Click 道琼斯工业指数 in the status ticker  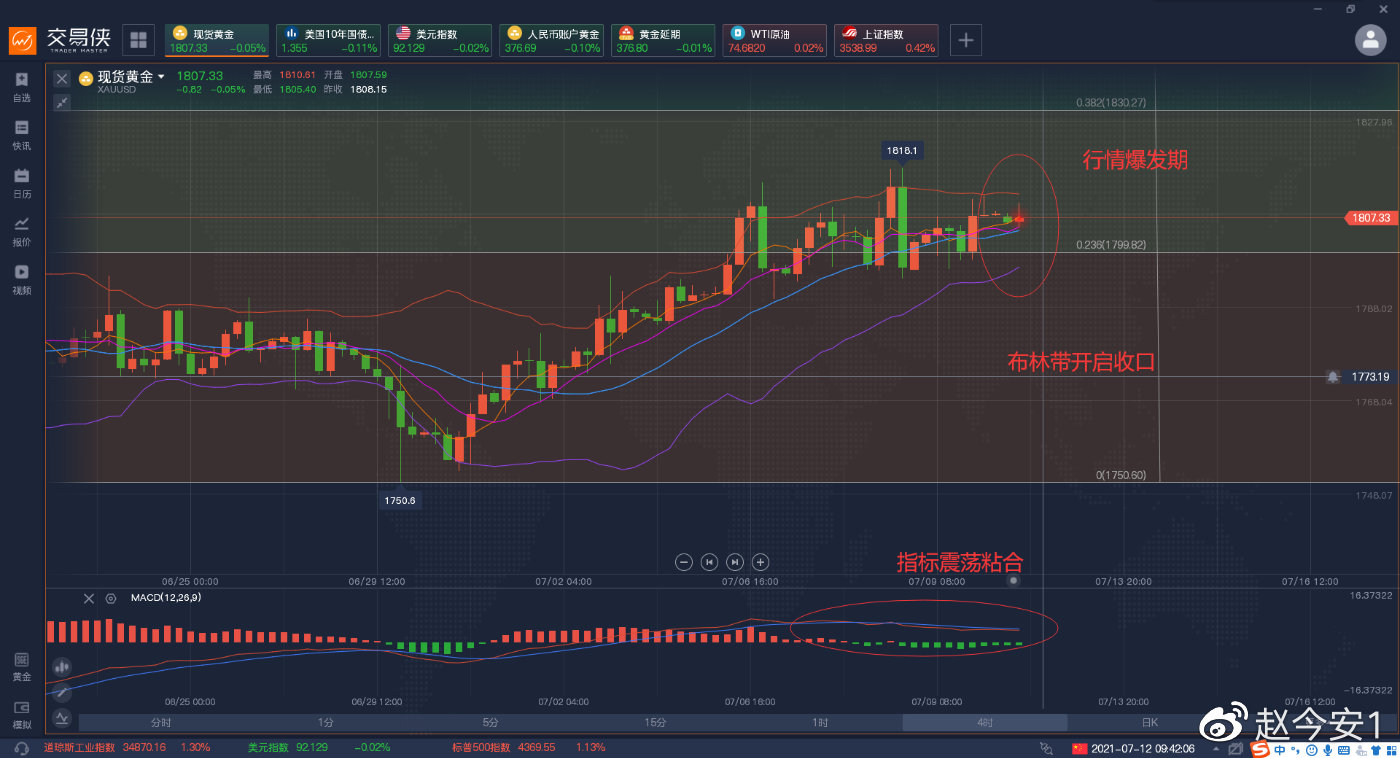point(80,747)
